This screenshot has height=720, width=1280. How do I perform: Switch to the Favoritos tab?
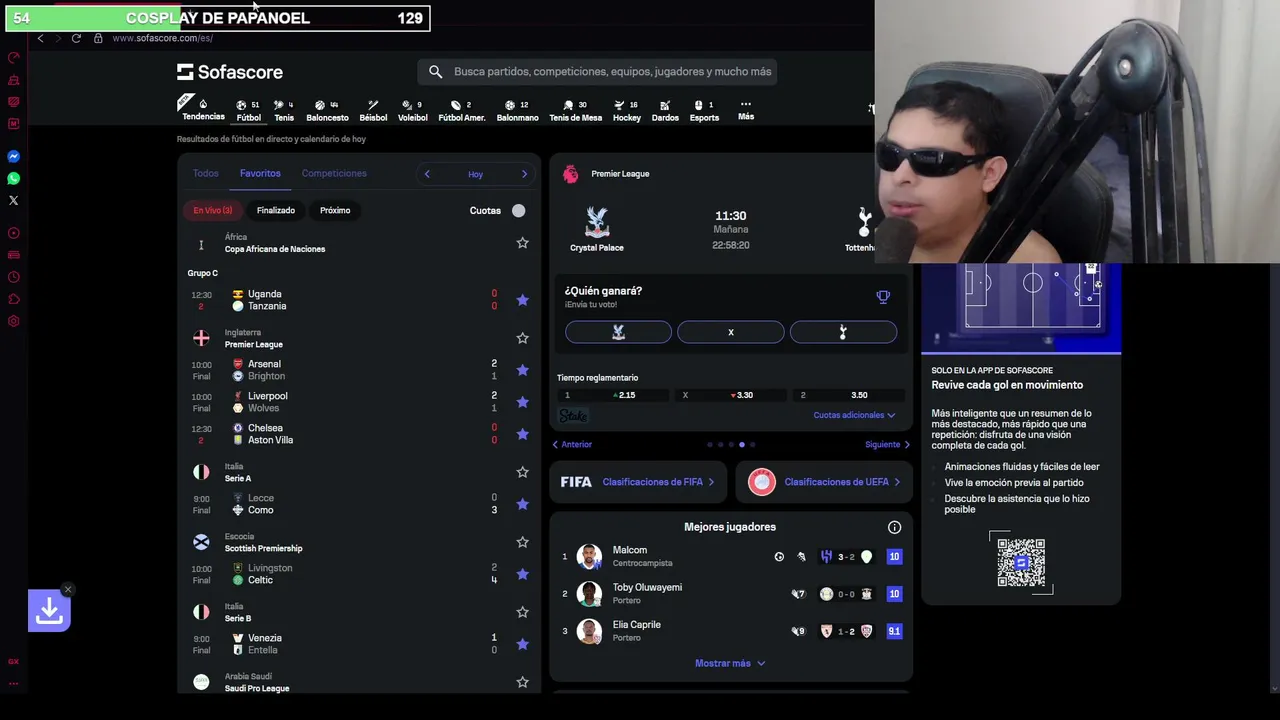click(260, 173)
